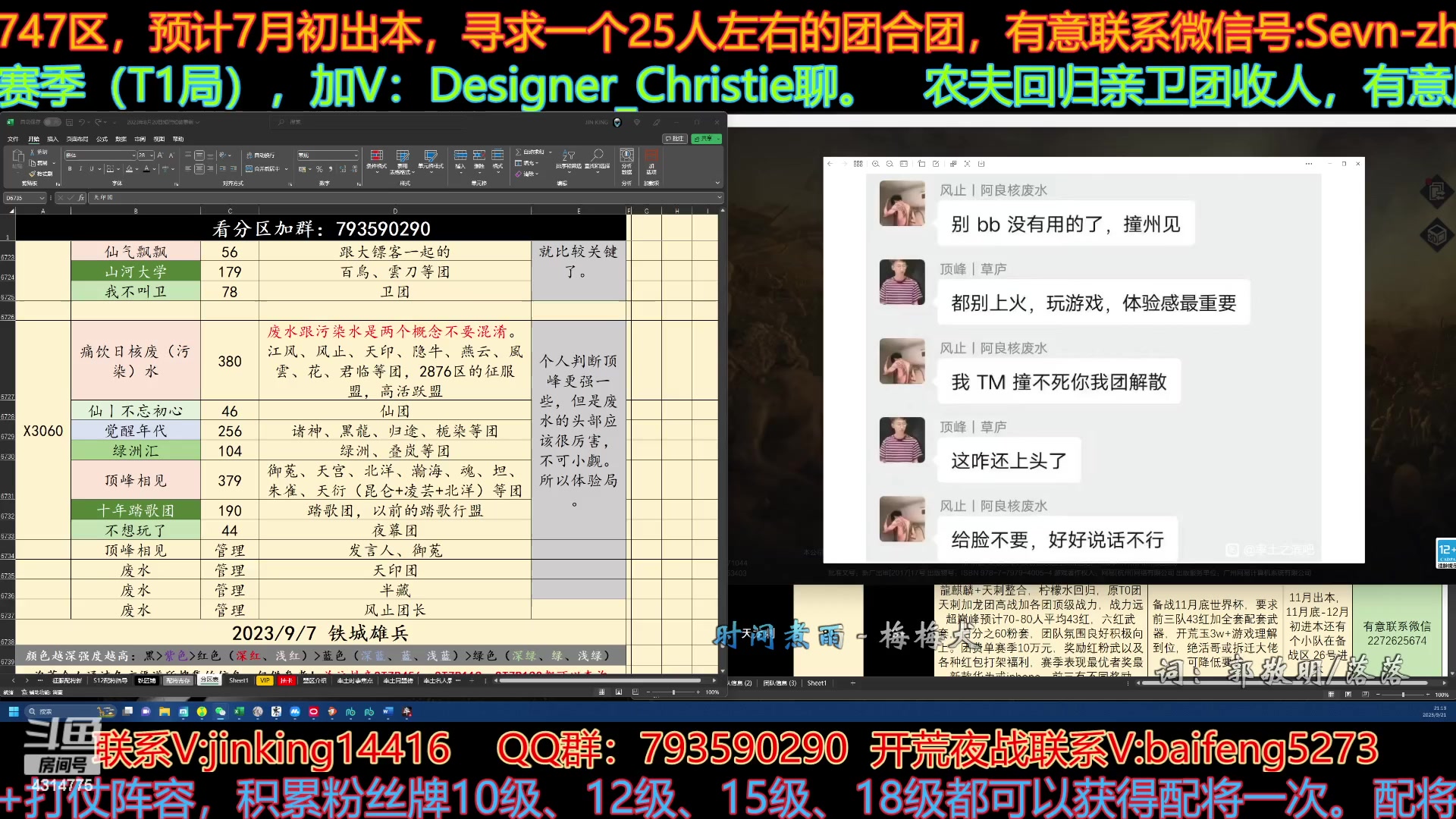Open the number format dropdown
1456x819 pixels.
356,155
